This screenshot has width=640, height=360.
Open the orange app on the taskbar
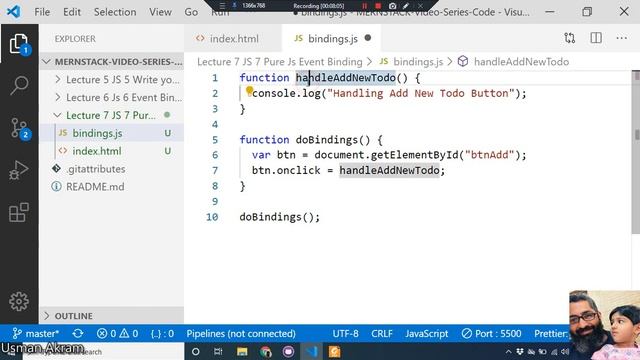coord(335,351)
